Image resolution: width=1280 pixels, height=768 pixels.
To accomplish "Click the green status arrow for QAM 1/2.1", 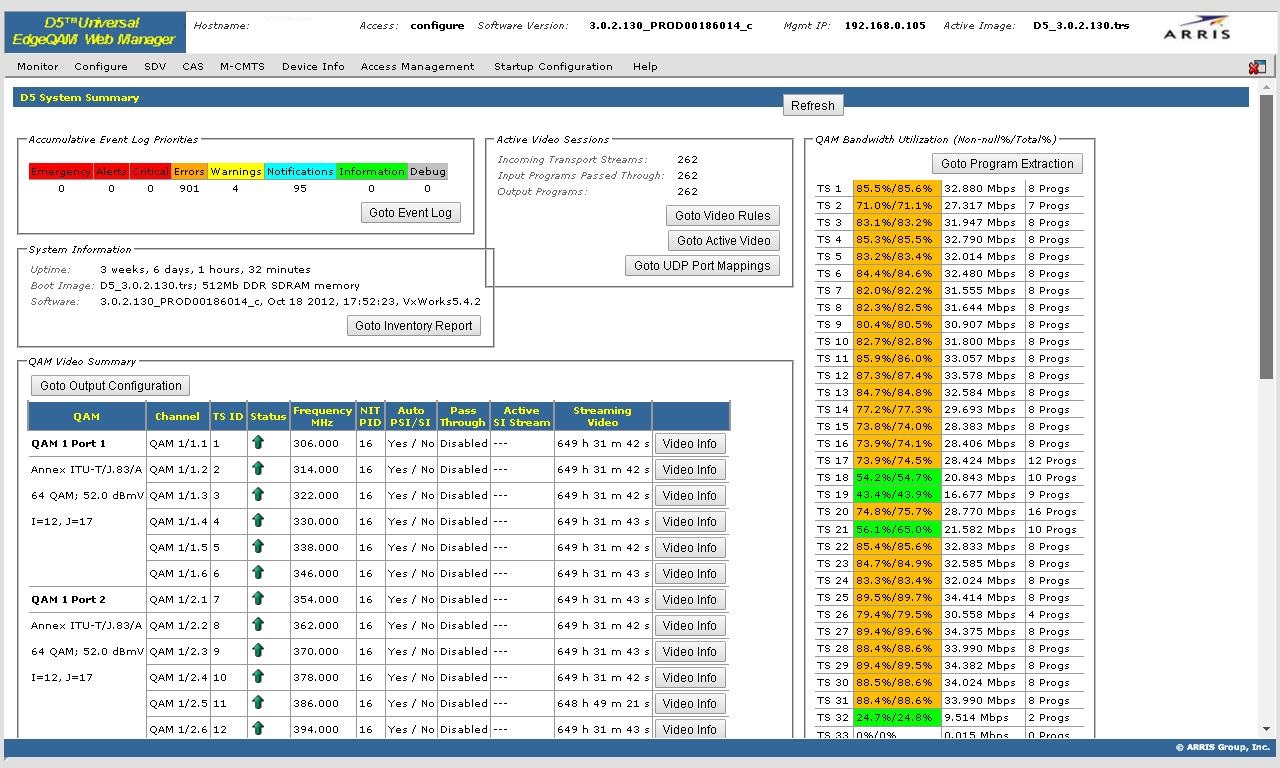I will (x=258, y=598).
